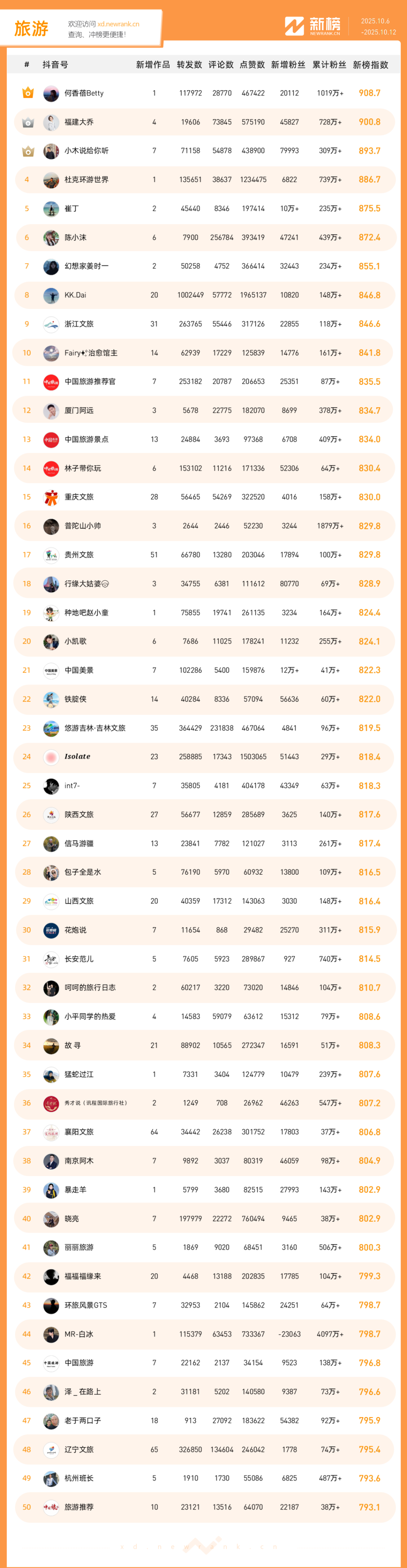Click the gold crown first-place icon
This screenshot has height=1568, width=407.
[28, 93]
